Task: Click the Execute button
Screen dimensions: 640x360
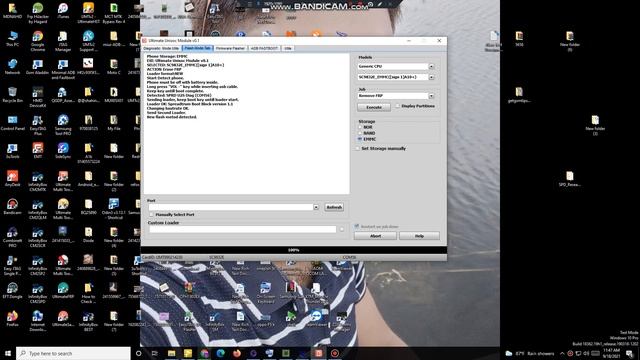Action: pyautogui.click(x=374, y=107)
